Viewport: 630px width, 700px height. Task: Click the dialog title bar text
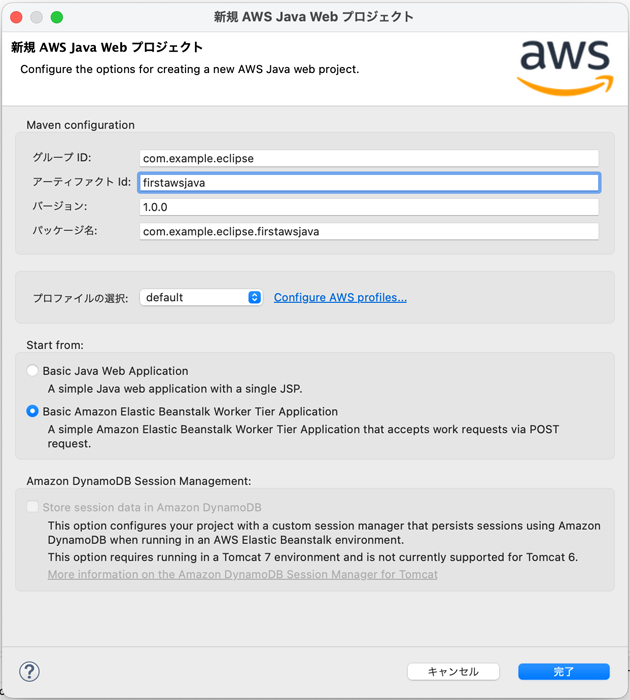pos(313,17)
